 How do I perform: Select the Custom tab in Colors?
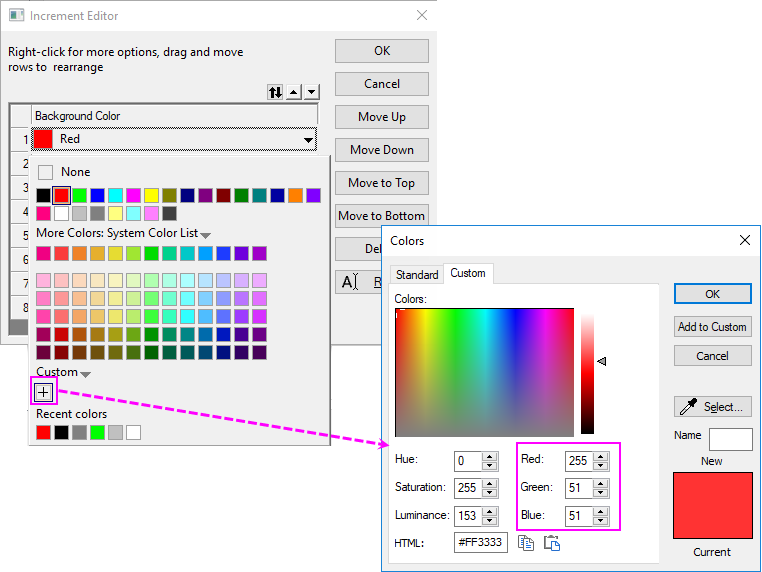click(x=467, y=273)
